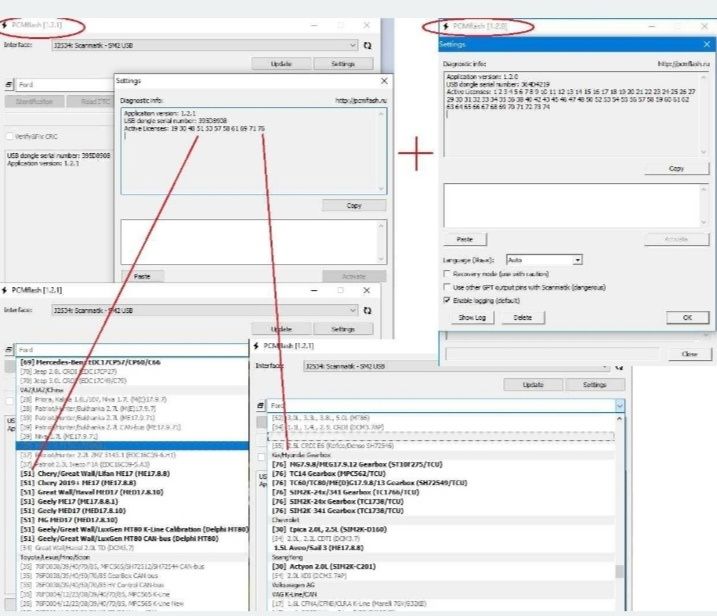Screen dimensions: 717x616
Task: Click the Diagnostic info box listing licenses 1 through 74
Action: click(576, 114)
